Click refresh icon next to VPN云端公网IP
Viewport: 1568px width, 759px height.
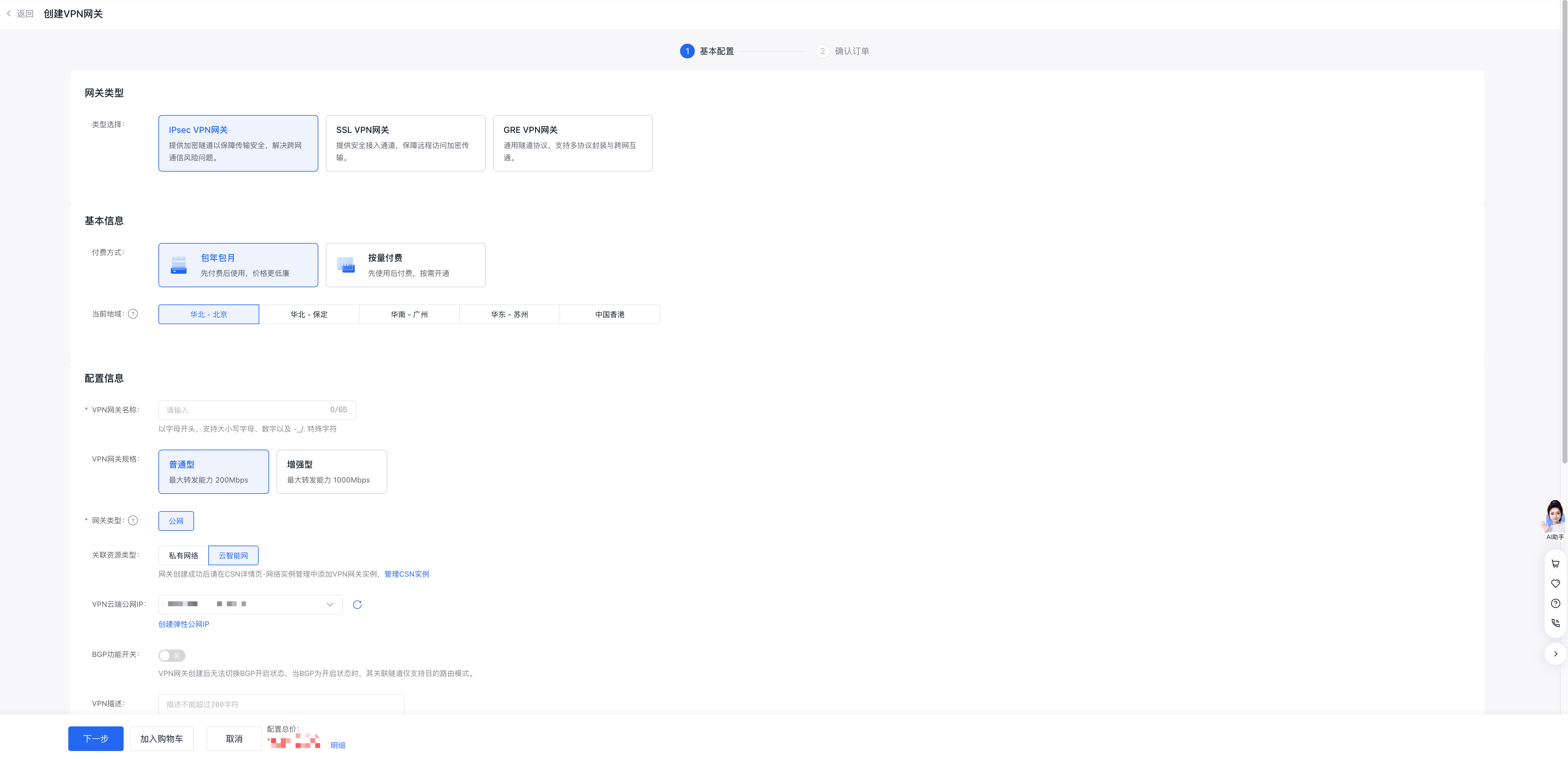(x=357, y=604)
